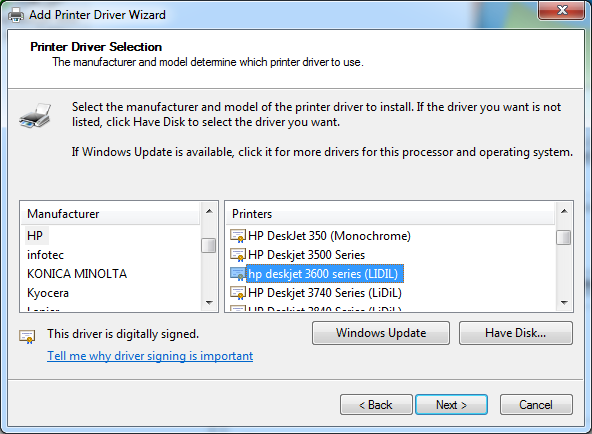The height and width of the screenshot is (434, 592).
Task: Select KONICA MINOLTA manufacturer
Action: coord(77,274)
